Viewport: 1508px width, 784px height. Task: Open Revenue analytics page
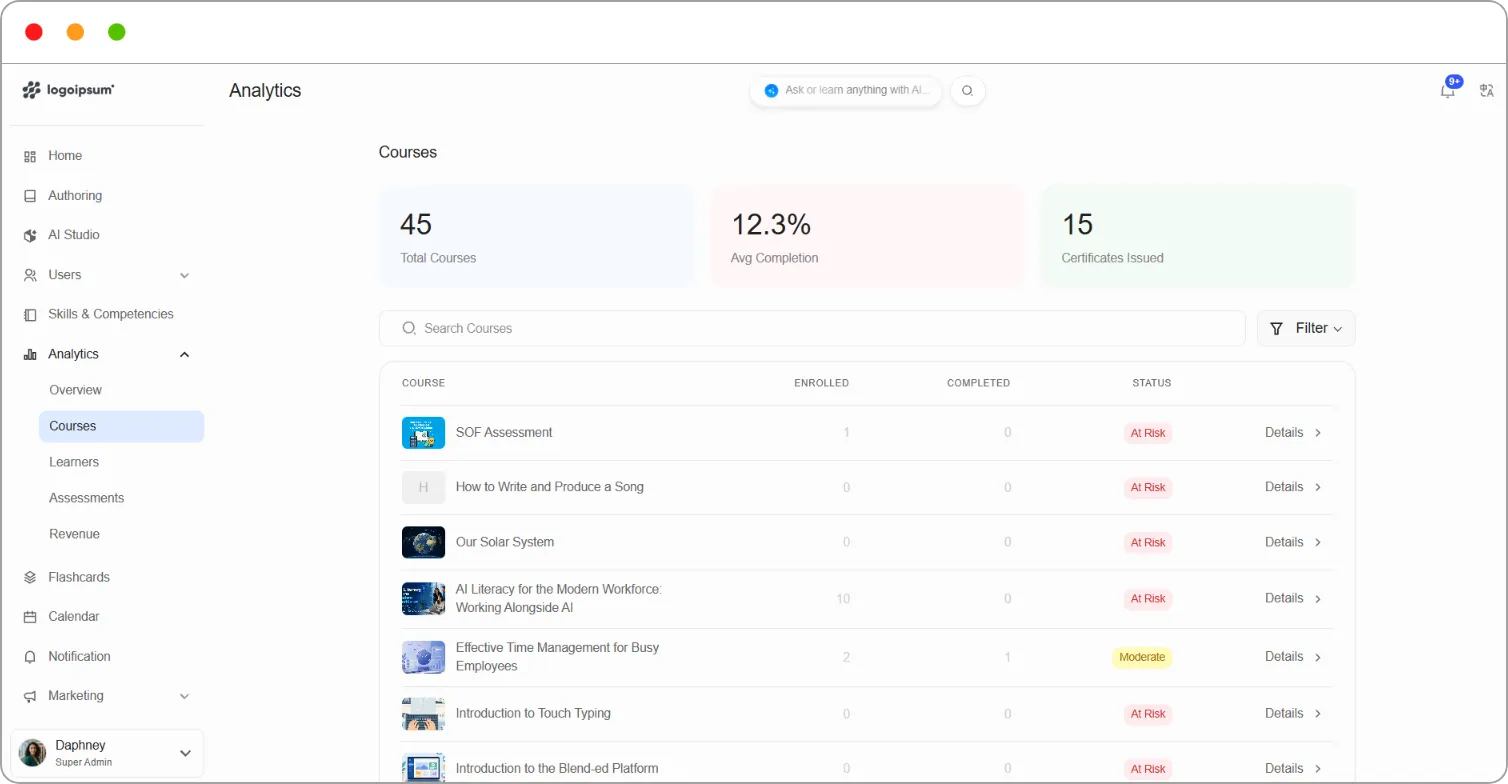pos(75,534)
